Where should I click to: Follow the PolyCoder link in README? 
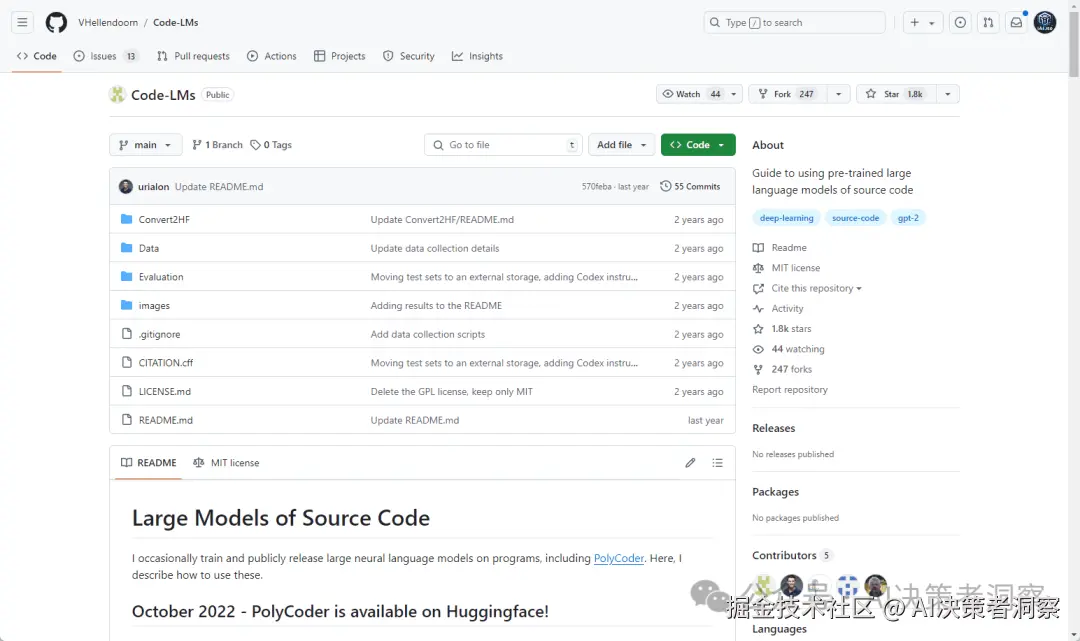(x=619, y=558)
